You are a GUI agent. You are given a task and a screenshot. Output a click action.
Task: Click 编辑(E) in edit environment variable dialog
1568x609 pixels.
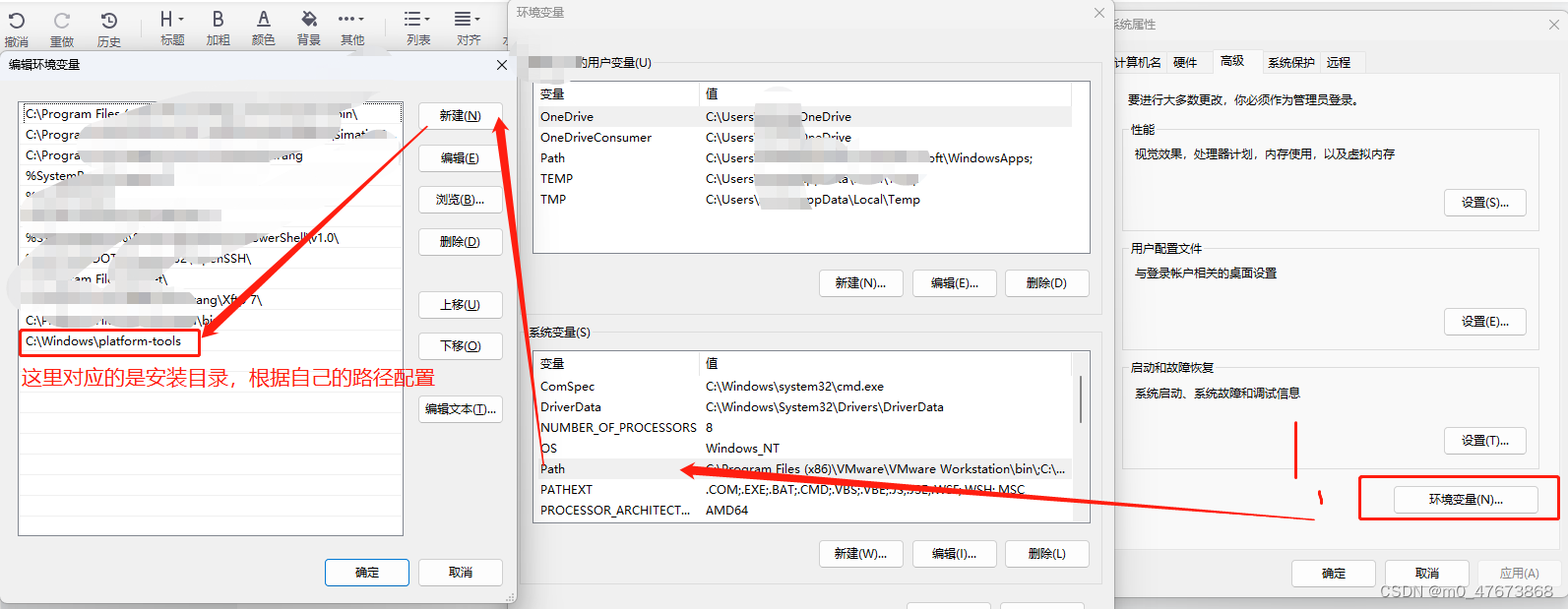(460, 158)
